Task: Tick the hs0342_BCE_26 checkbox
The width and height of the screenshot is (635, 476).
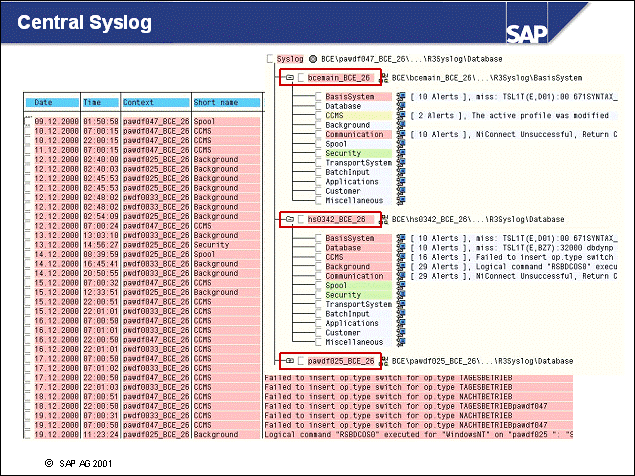Action: [300, 219]
